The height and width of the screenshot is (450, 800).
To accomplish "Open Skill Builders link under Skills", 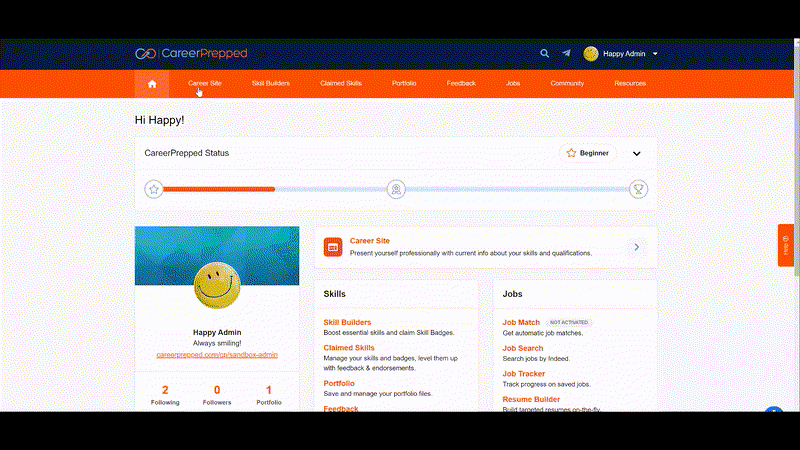I will coord(347,322).
